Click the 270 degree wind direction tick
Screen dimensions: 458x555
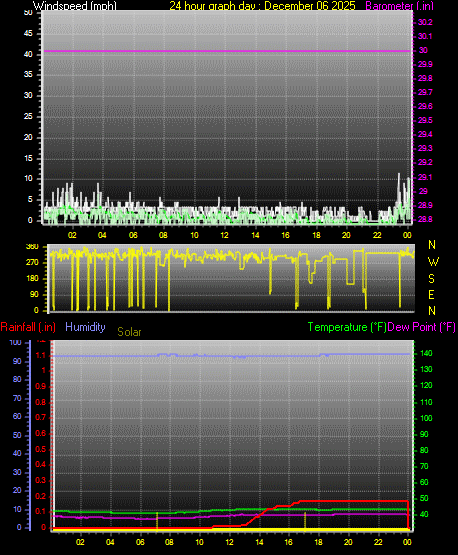click(32, 263)
